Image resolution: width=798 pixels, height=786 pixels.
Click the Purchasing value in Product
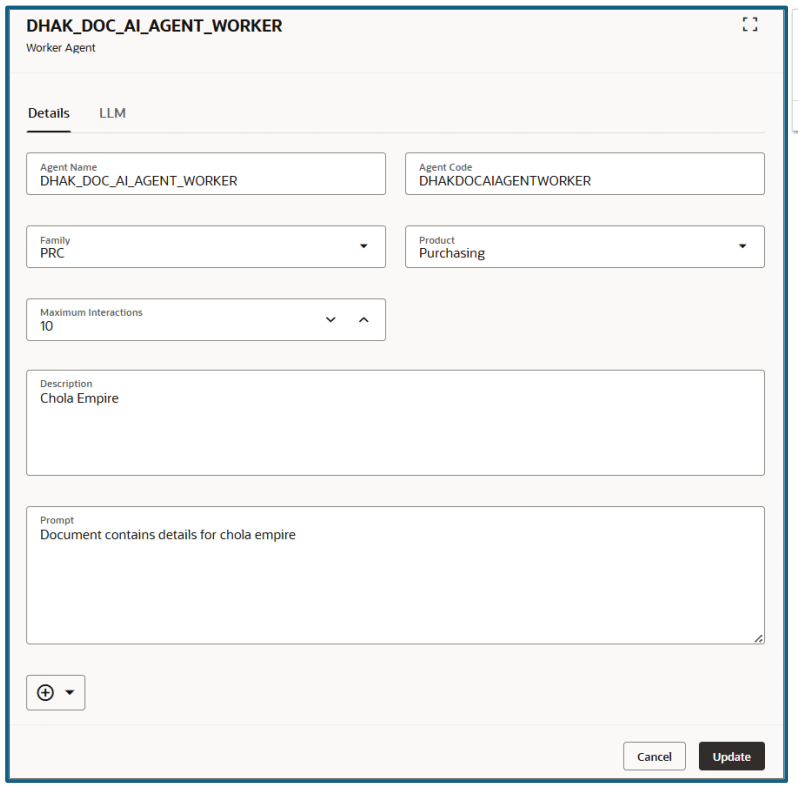pos(452,253)
